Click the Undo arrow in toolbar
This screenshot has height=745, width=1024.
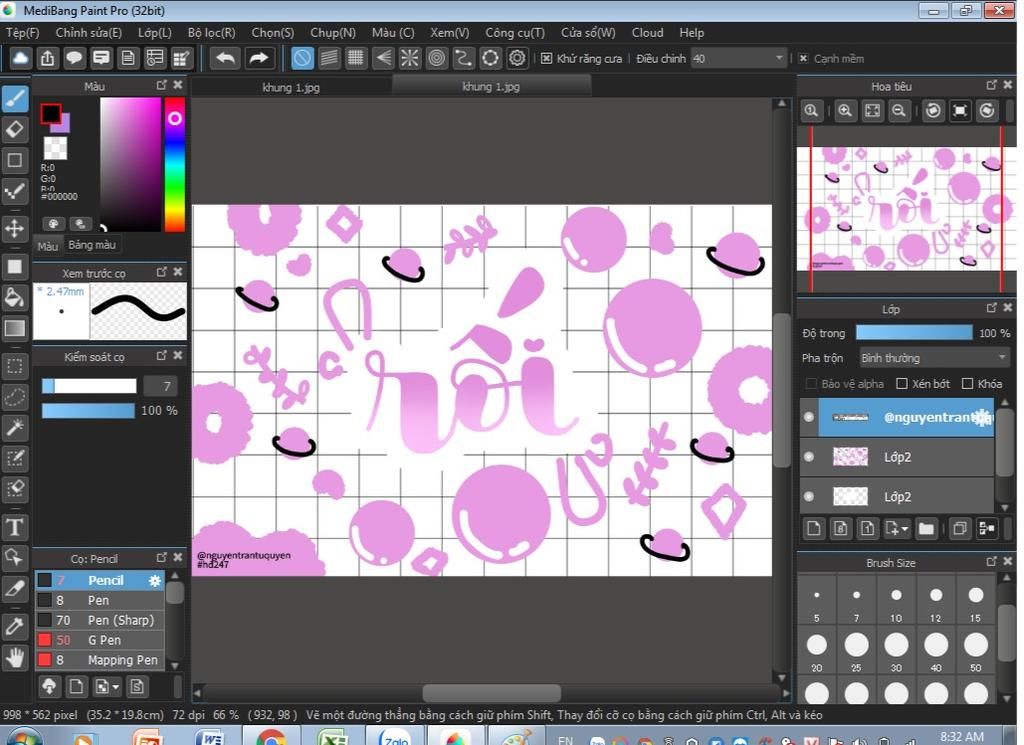[x=226, y=58]
